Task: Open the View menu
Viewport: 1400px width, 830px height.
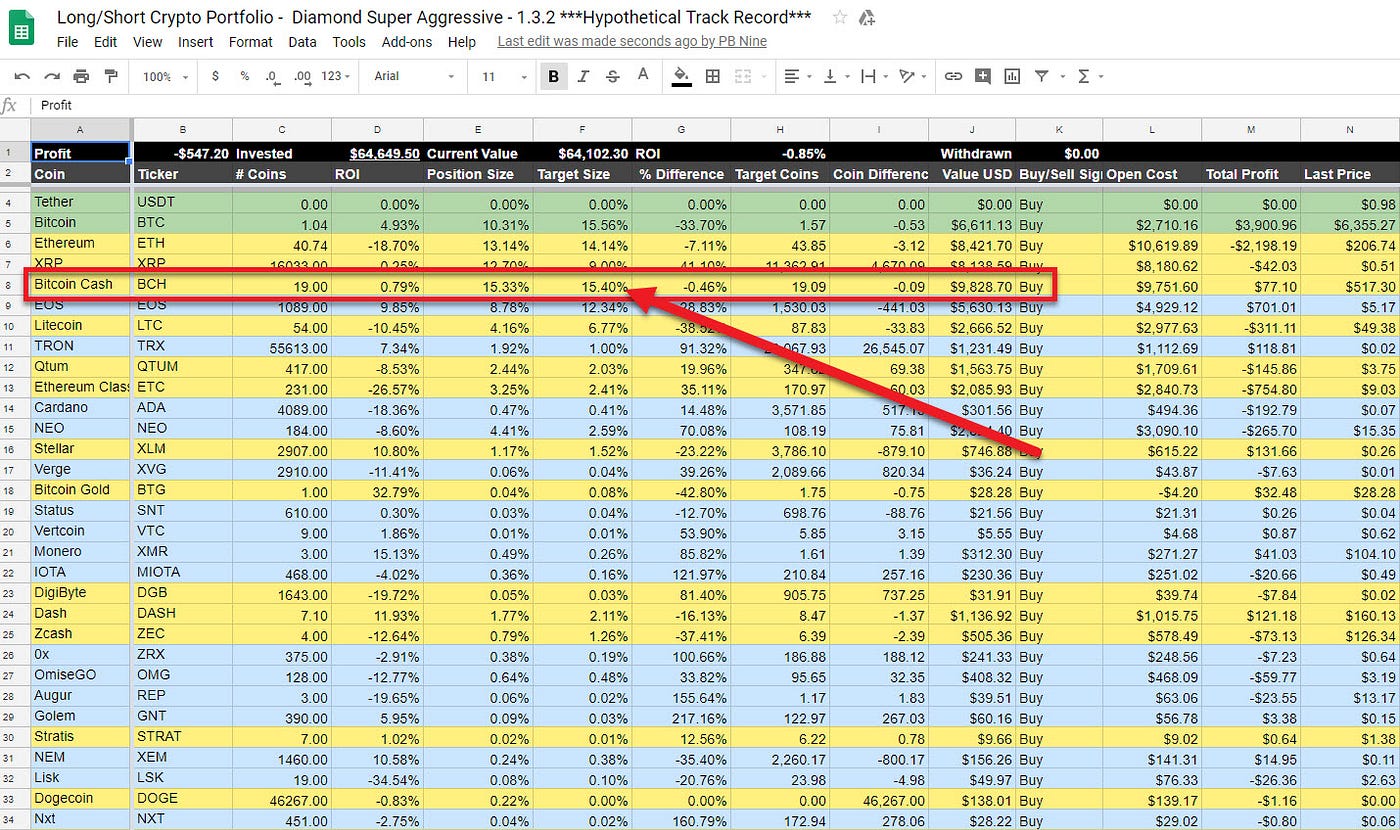Action: [x=147, y=42]
